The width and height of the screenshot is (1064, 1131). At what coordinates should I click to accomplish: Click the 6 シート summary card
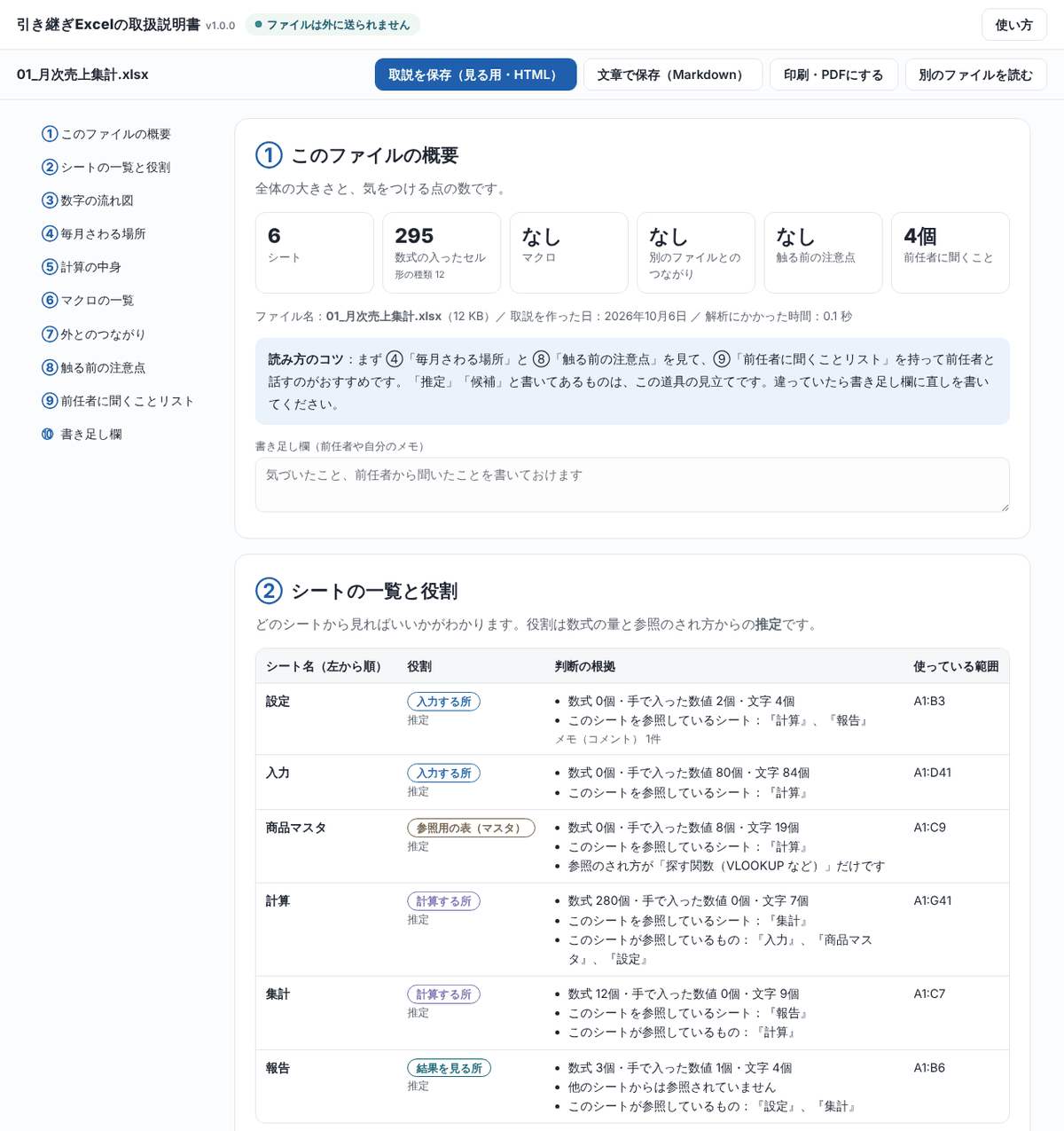pyautogui.click(x=315, y=253)
